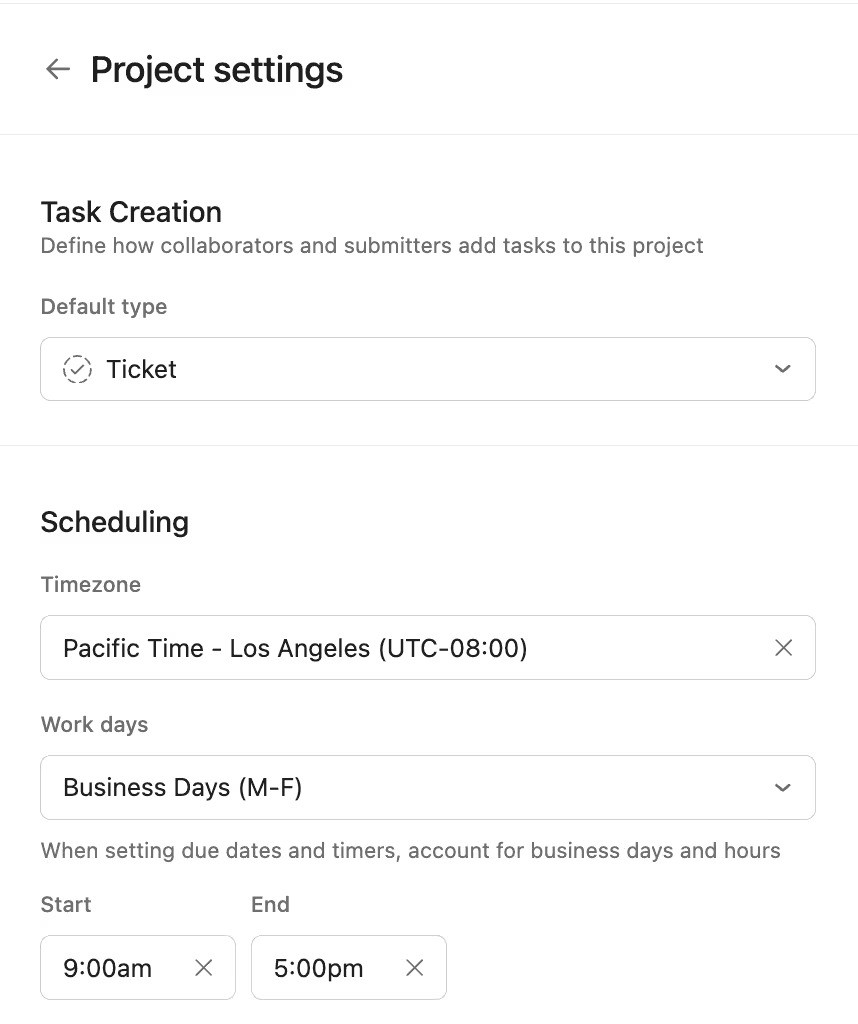Click the 5:00pm end time field

click(349, 967)
